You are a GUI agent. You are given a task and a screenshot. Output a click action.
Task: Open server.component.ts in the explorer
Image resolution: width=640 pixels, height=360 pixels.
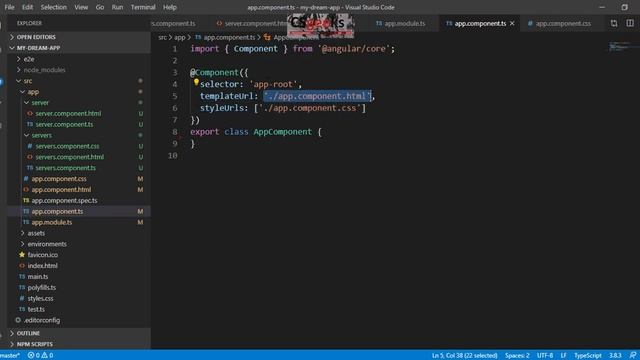(x=79, y=124)
